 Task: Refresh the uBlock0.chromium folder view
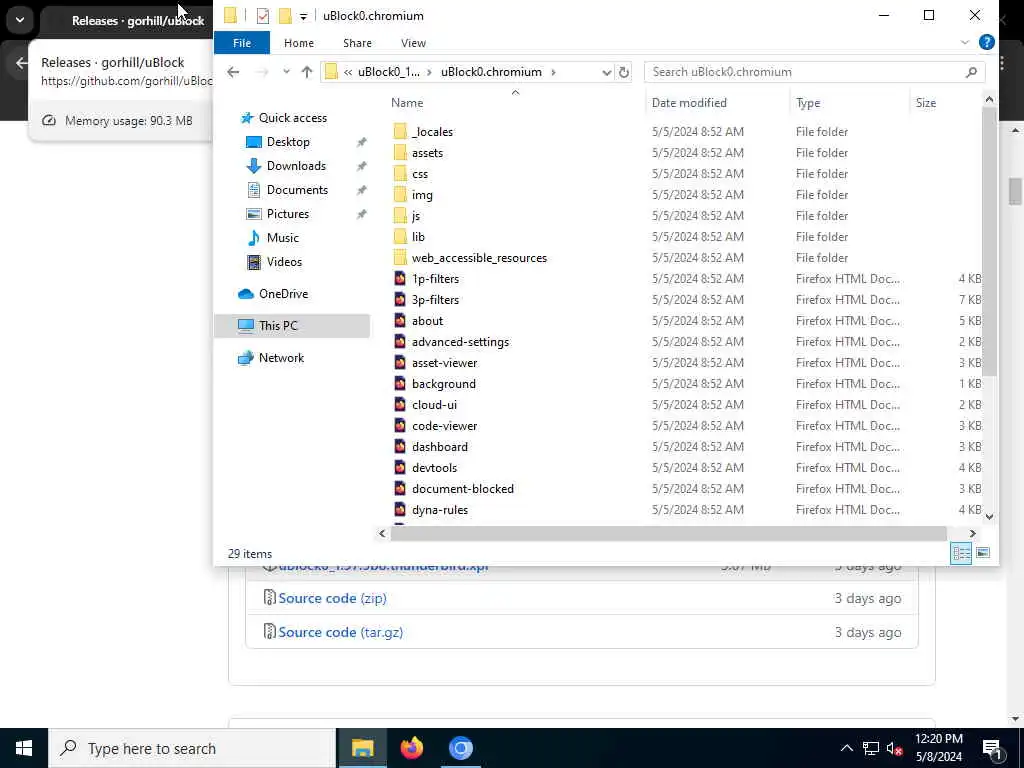point(624,72)
